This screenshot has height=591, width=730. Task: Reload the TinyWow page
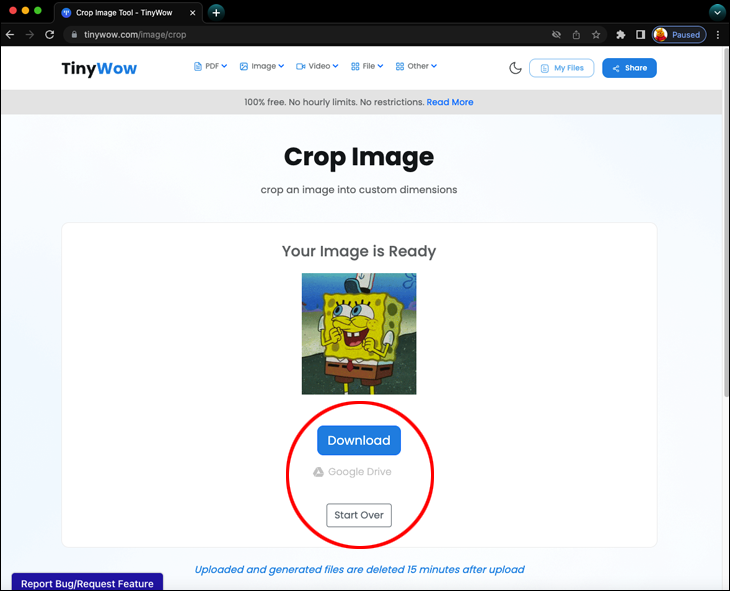(50, 34)
